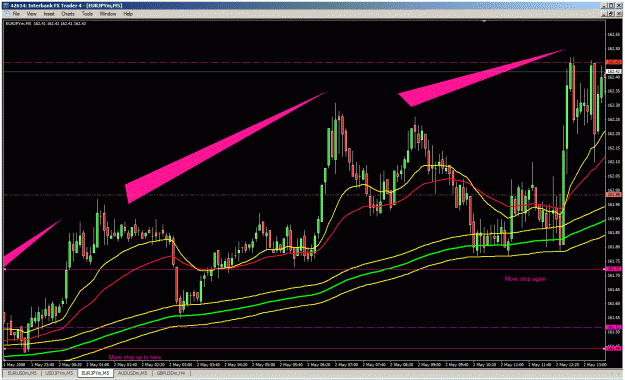This screenshot has height=380, width=625.
Task: Open the View menu
Action: [x=31, y=14]
